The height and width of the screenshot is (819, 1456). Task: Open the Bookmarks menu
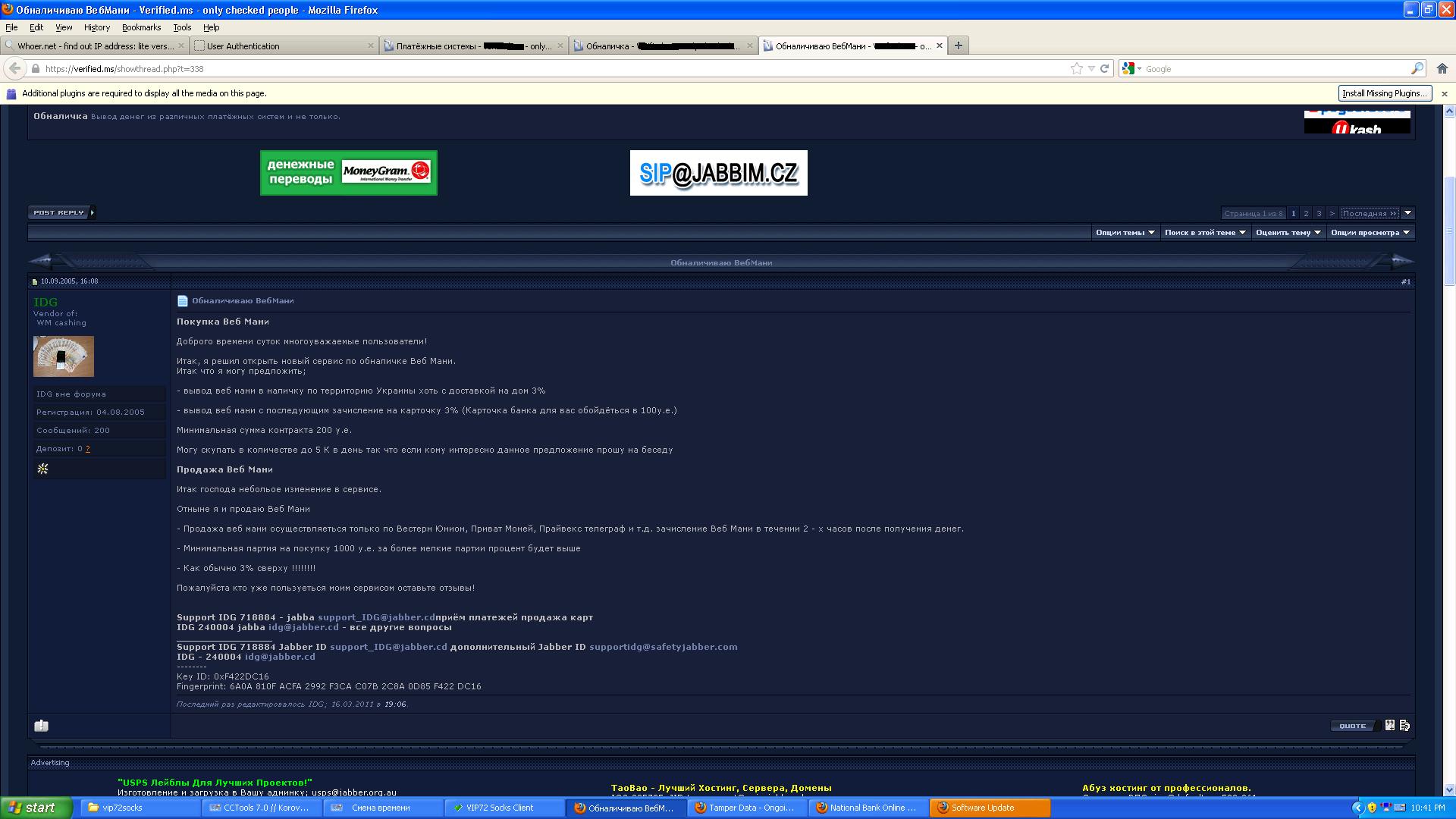pyautogui.click(x=141, y=27)
